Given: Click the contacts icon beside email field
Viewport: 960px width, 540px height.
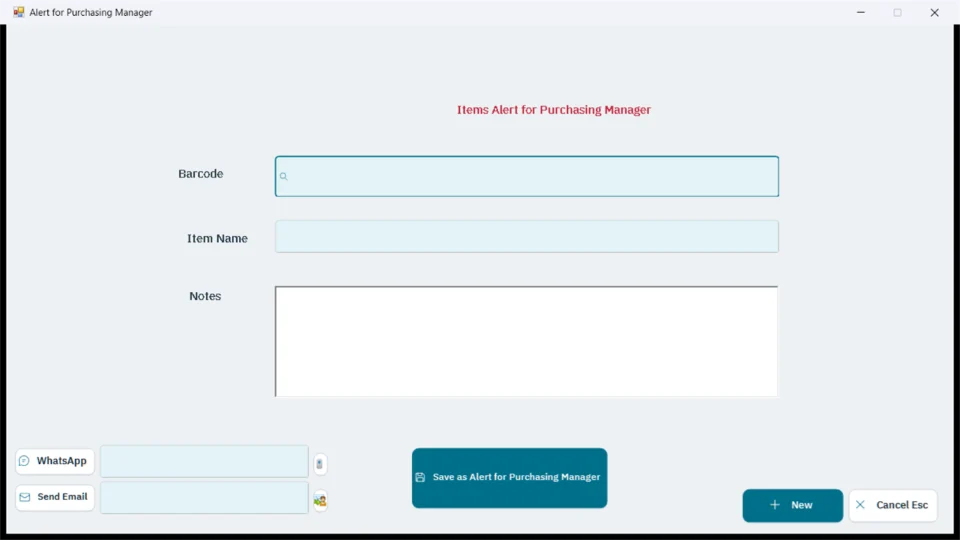Looking at the screenshot, I should click(x=320, y=501).
